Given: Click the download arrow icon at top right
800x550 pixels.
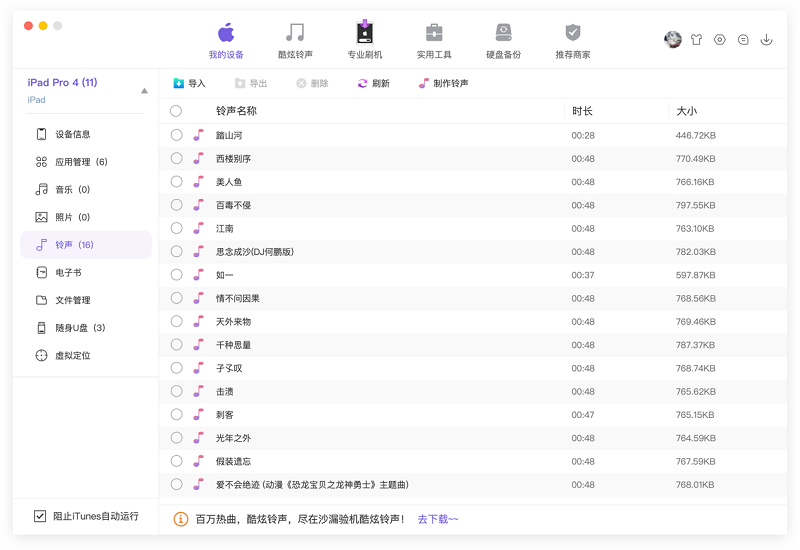Looking at the screenshot, I should point(766,40).
